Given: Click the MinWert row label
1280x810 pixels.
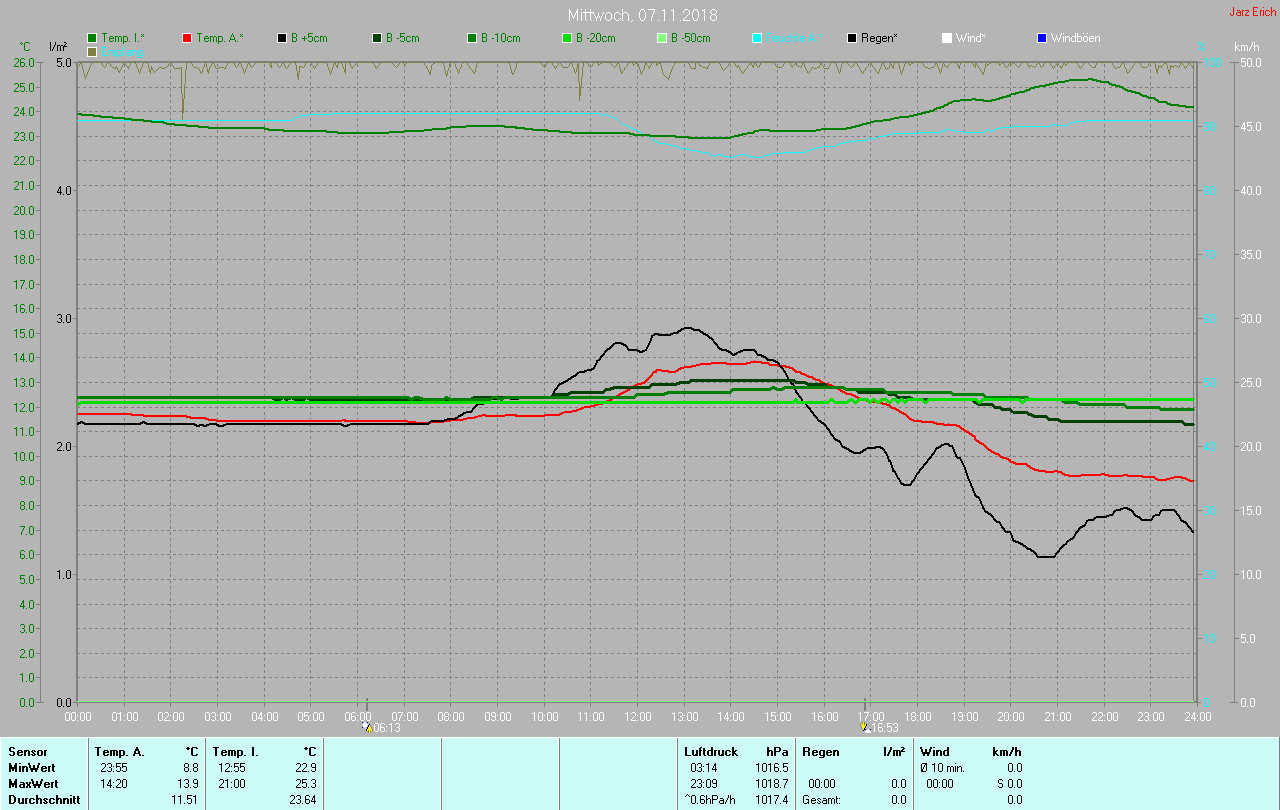Looking at the screenshot, I should point(32,767).
